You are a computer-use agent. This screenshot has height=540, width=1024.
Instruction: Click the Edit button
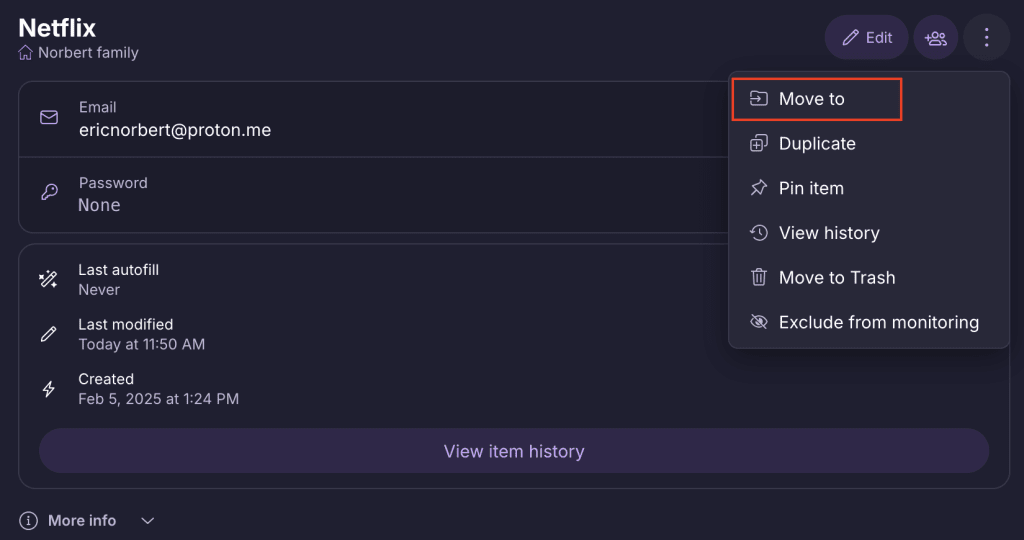[867, 38]
